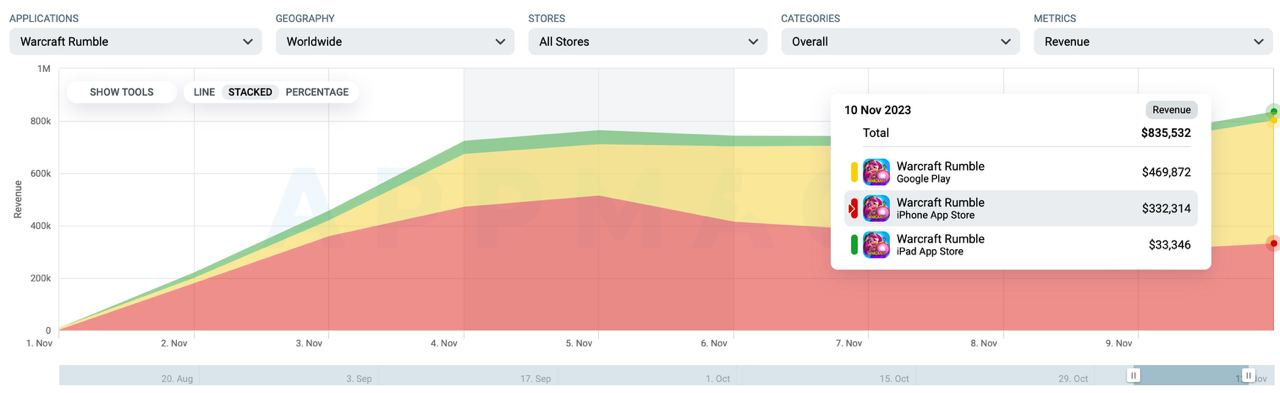
Task: Click the Show Tools button
Action: tap(122, 92)
